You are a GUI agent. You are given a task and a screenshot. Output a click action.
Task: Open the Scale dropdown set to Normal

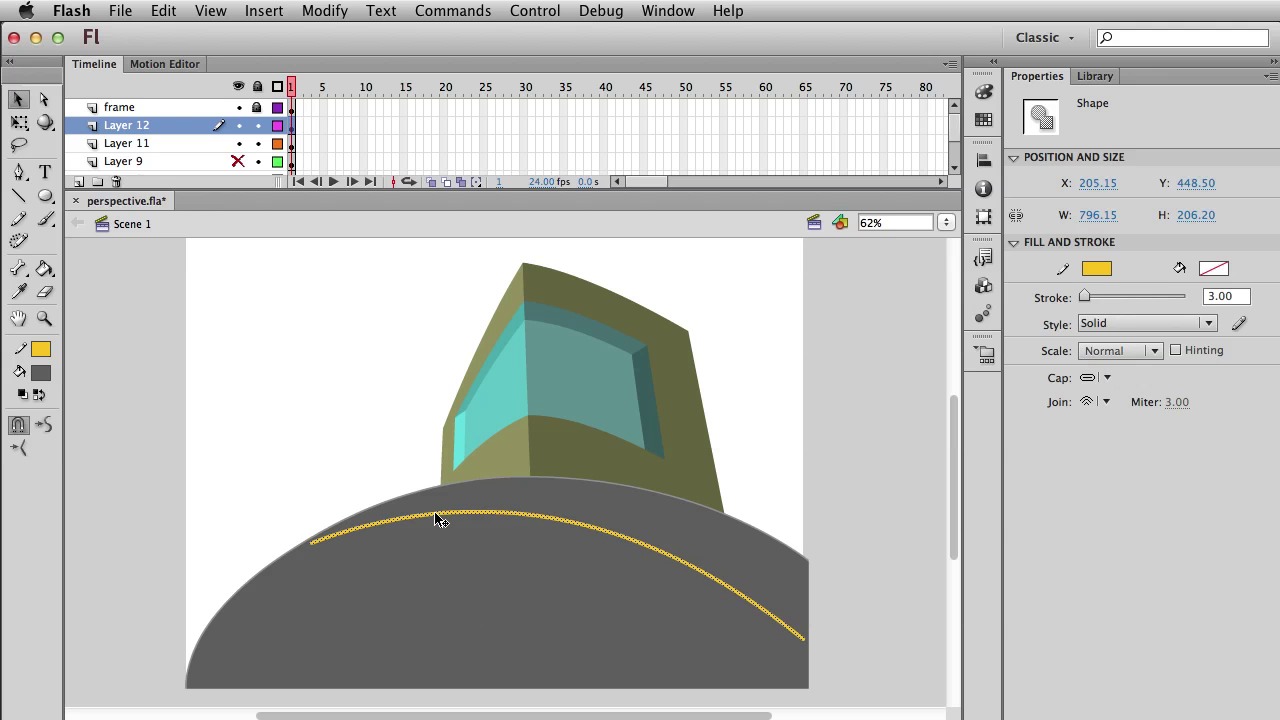[1119, 351]
